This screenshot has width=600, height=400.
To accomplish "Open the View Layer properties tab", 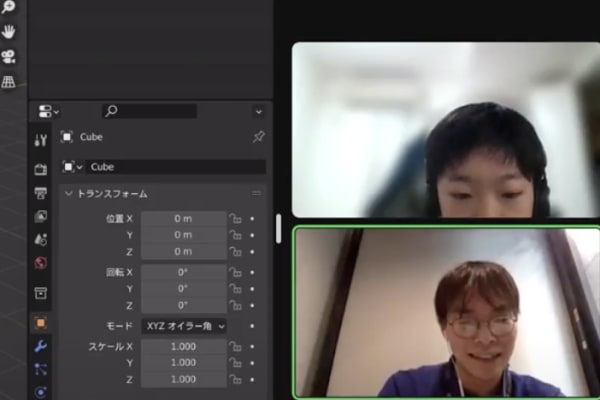I will pyautogui.click(x=41, y=216).
